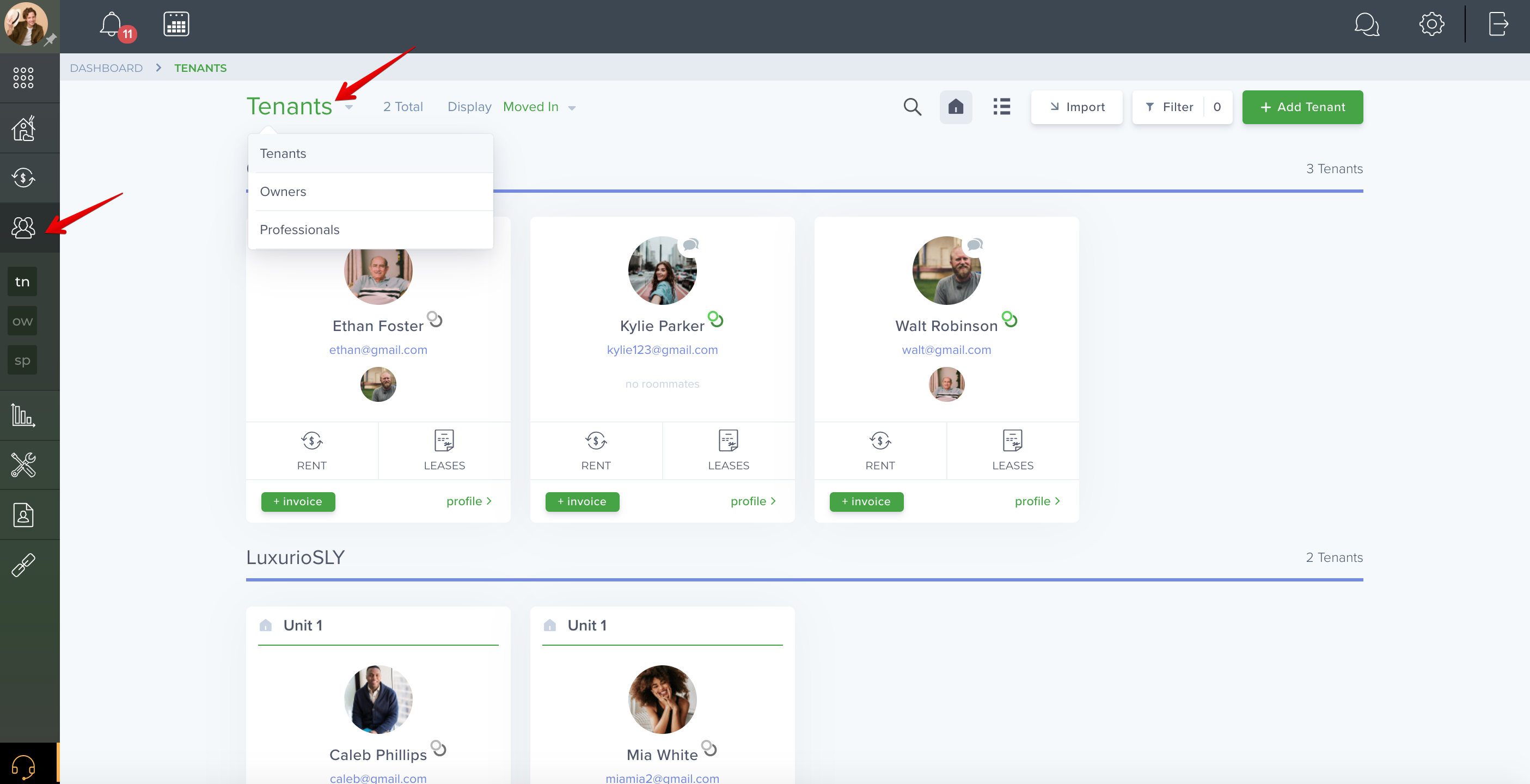Select Professionals from the dropdown menu
1530x784 pixels.
[371, 229]
